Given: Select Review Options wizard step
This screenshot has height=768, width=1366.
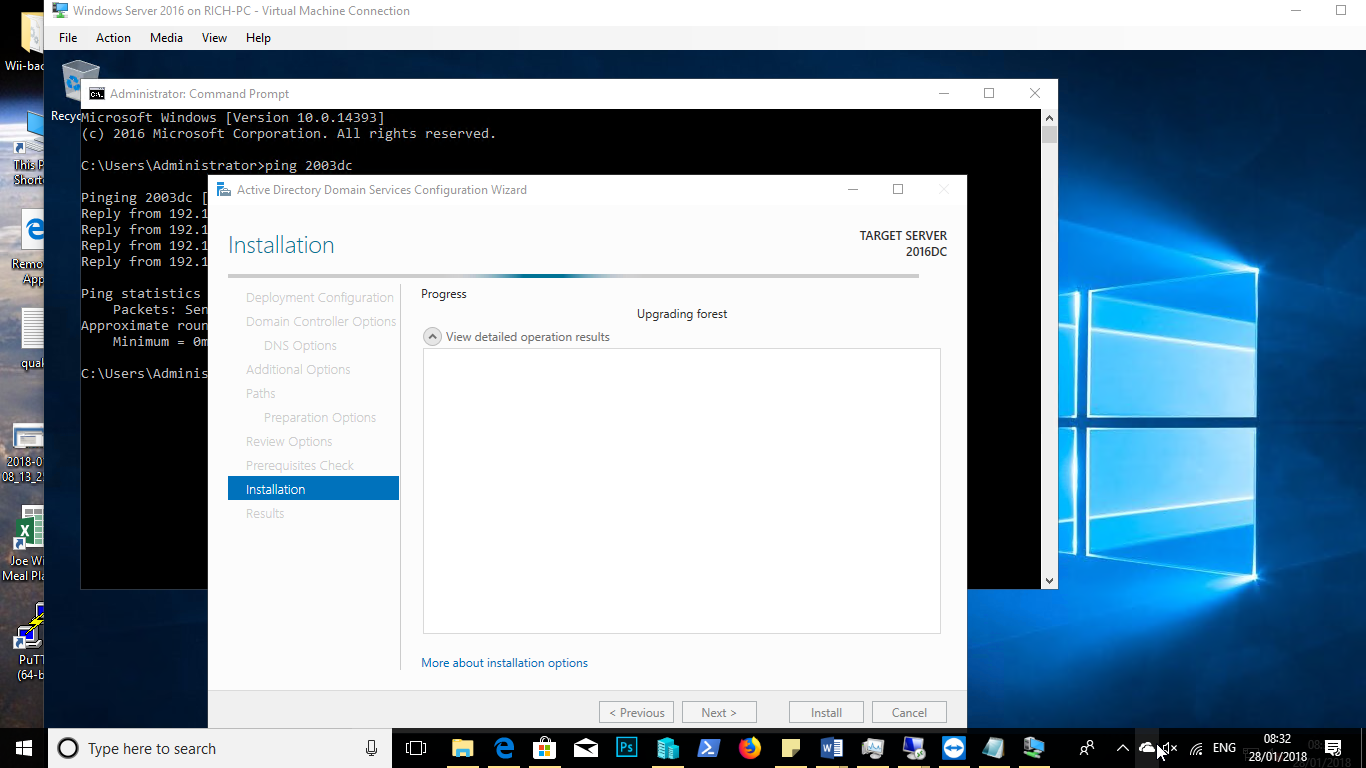Looking at the screenshot, I should pyautogui.click(x=289, y=442).
